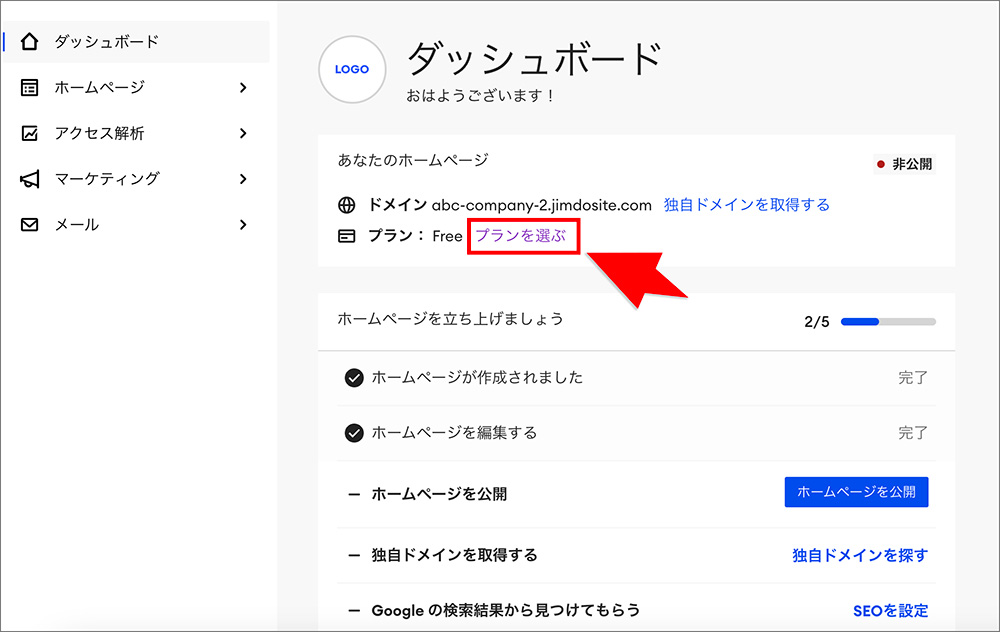The height and width of the screenshot is (632, 1000).
Task: Click the 完了 label for ホームページを編集する
Action: (913, 433)
